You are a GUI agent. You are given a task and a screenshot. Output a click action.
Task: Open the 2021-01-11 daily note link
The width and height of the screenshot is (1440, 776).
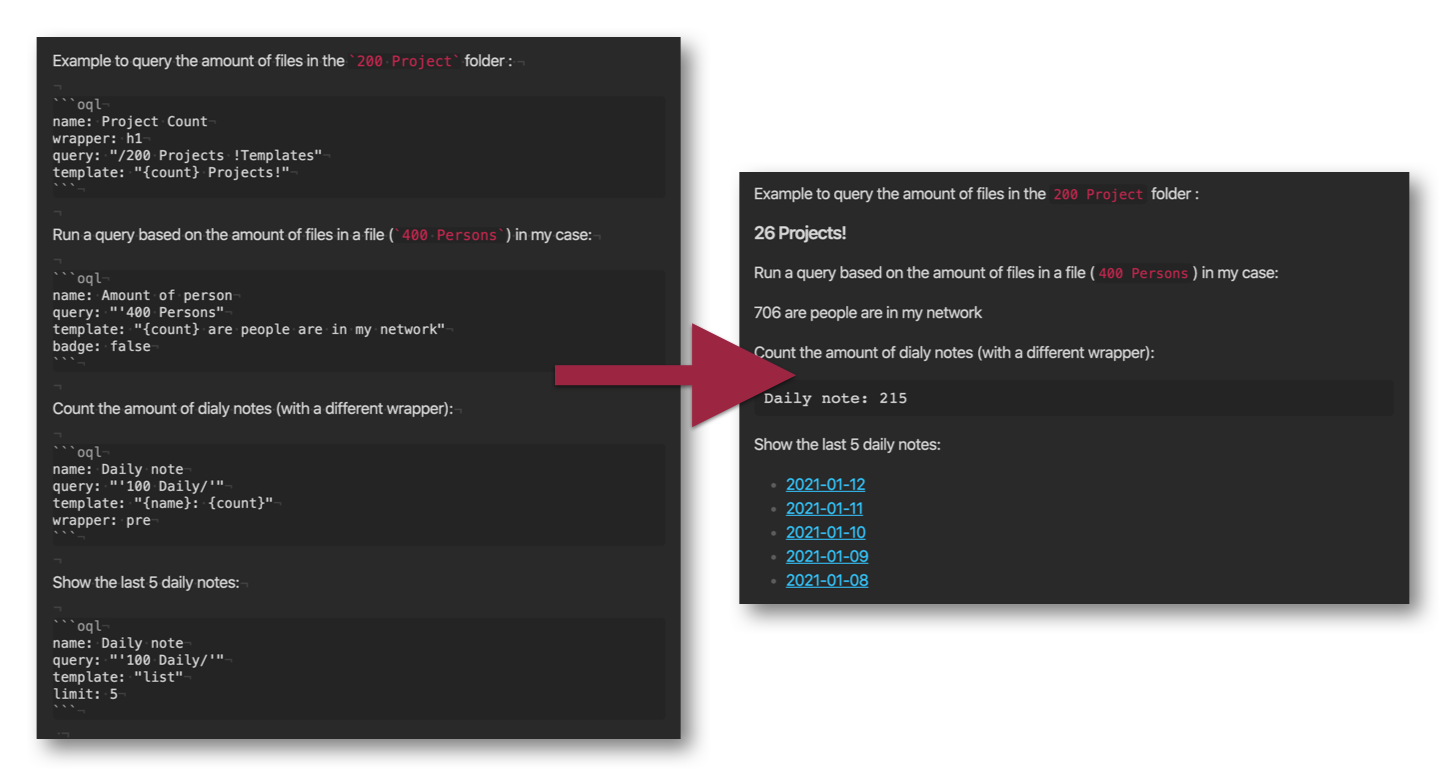(x=824, y=508)
